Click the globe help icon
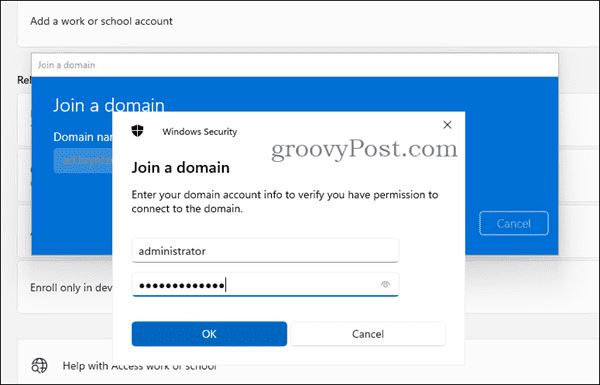 point(39,365)
